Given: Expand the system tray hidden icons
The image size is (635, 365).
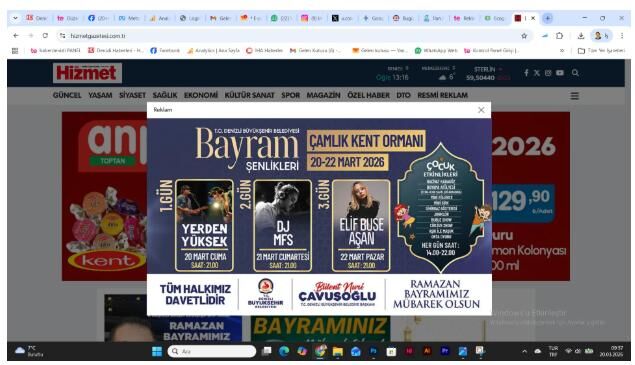Looking at the screenshot, I should pyautogui.click(x=524, y=351).
